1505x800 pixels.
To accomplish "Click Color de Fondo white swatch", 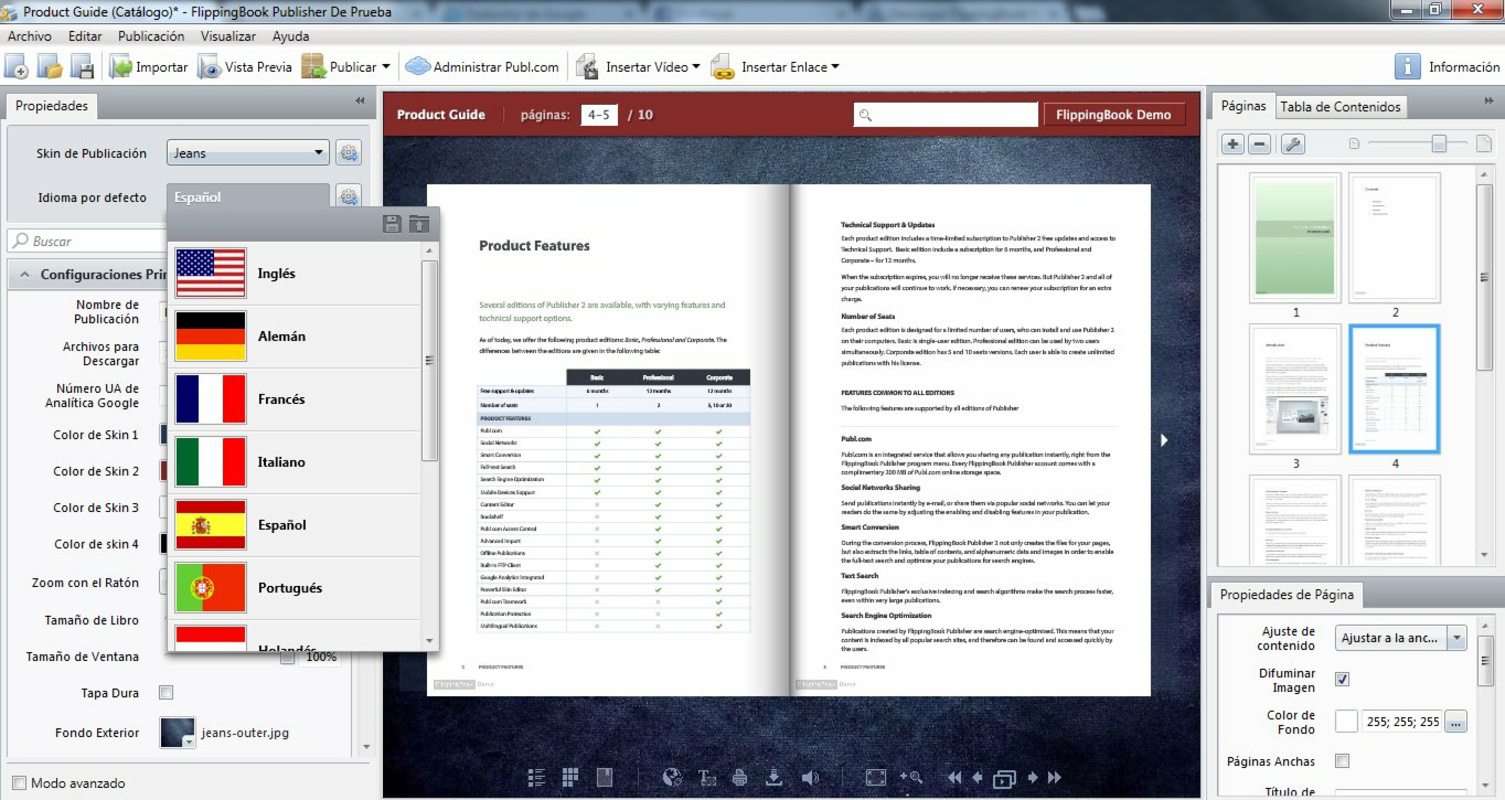I will pos(1346,721).
